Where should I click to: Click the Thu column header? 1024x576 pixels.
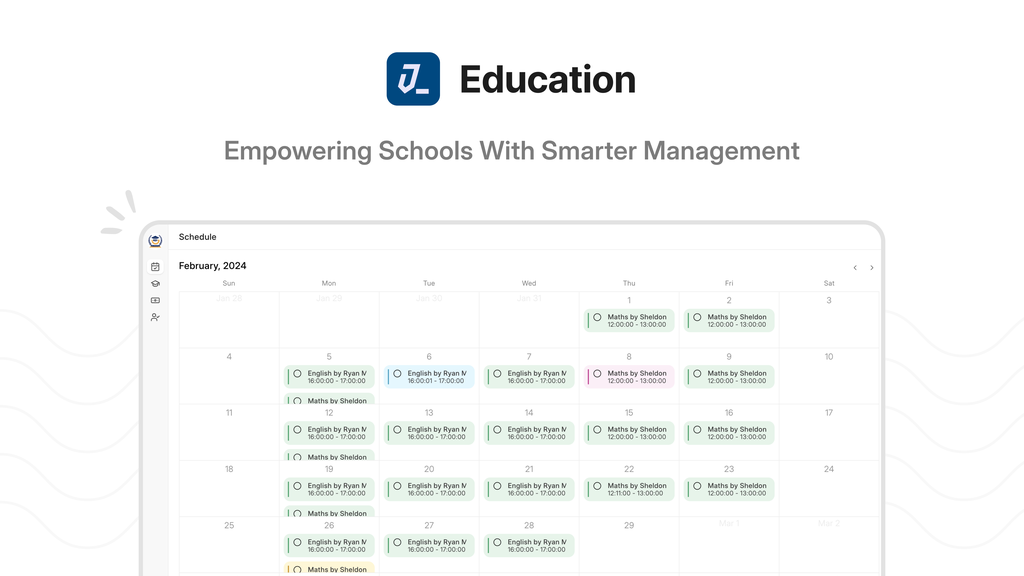click(629, 283)
